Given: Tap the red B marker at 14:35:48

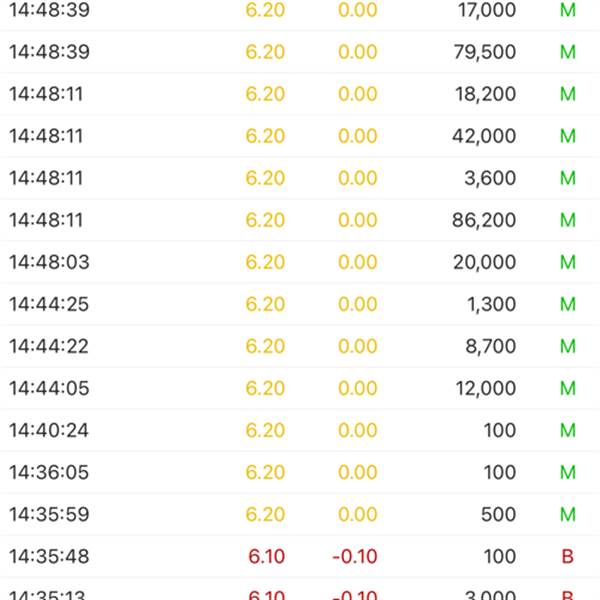Looking at the screenshot, I should [x=567, y=556].
